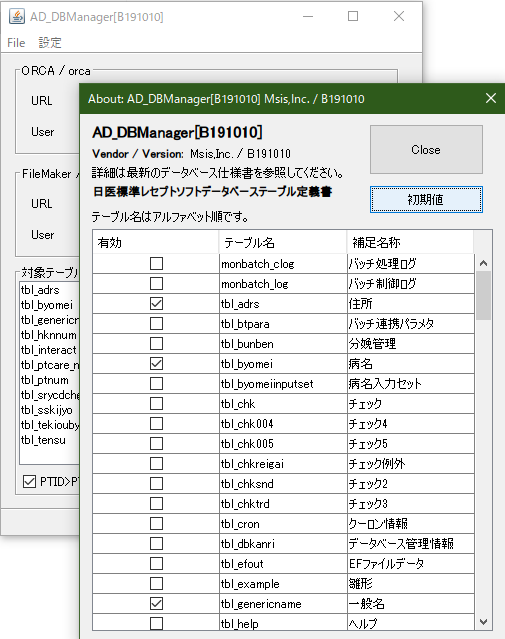The width and height of the screenshot is (505, 639).
Task: Enable the tbl_chktrd checkbox
Action: click(x=157, y=504)
